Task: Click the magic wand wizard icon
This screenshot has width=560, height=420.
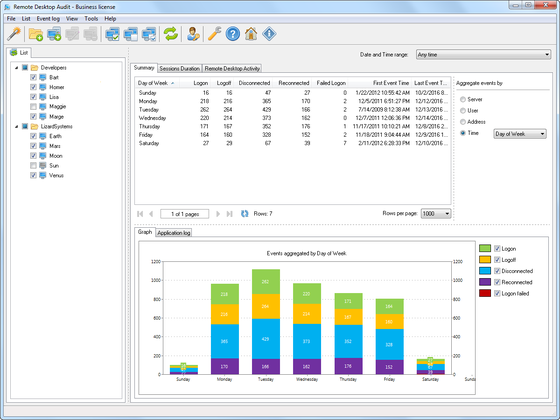Action: pos(14,34)
